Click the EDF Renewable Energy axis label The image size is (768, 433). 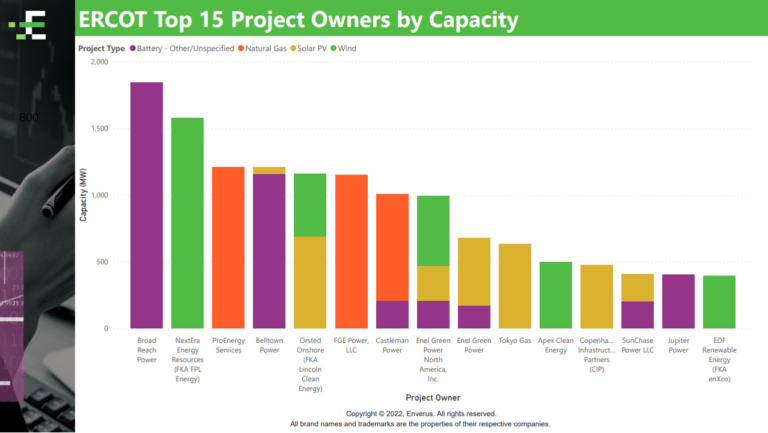tap(719, 357)
